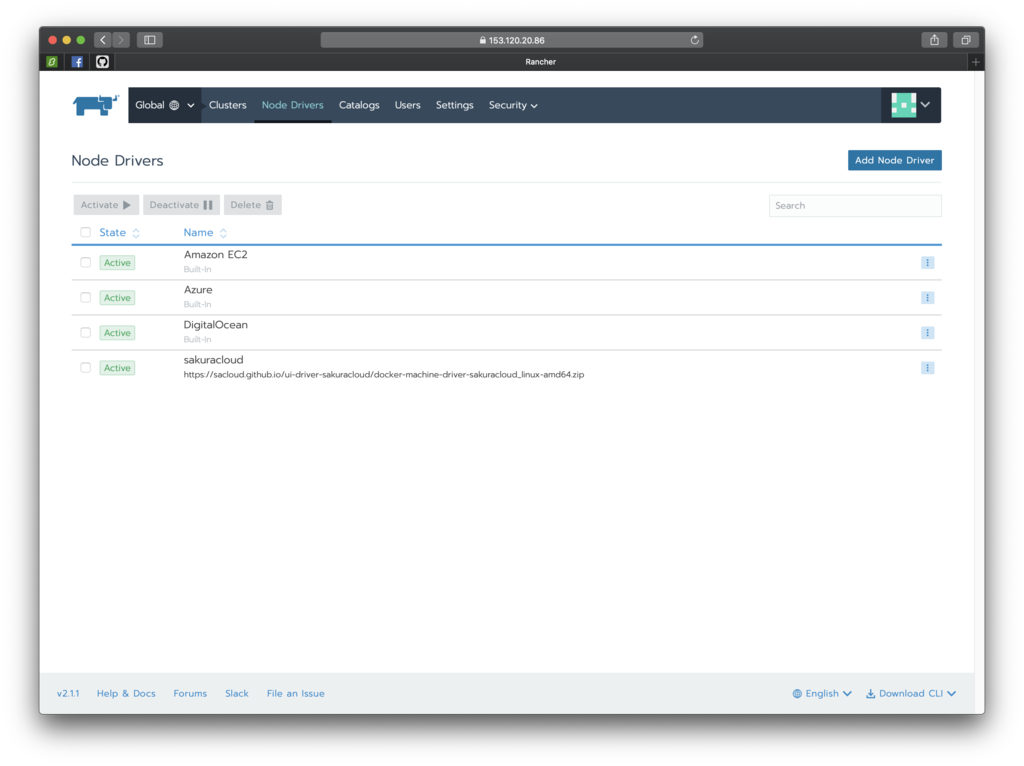Open the Clusters tab
1024x766 pixels.
(x=227, y=105)
